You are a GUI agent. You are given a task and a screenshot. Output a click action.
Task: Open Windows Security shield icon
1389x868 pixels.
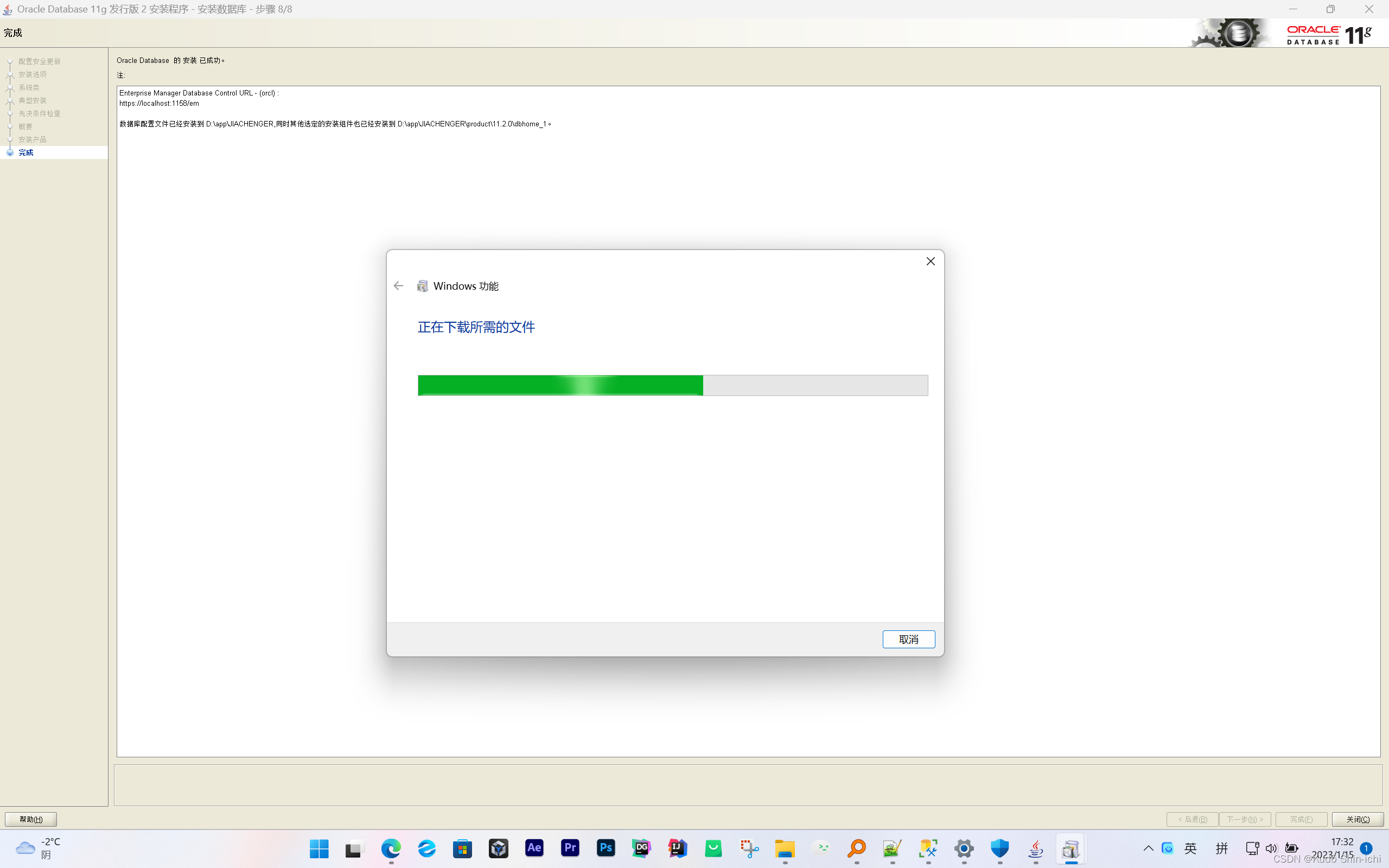click(x=1000, y=848)
